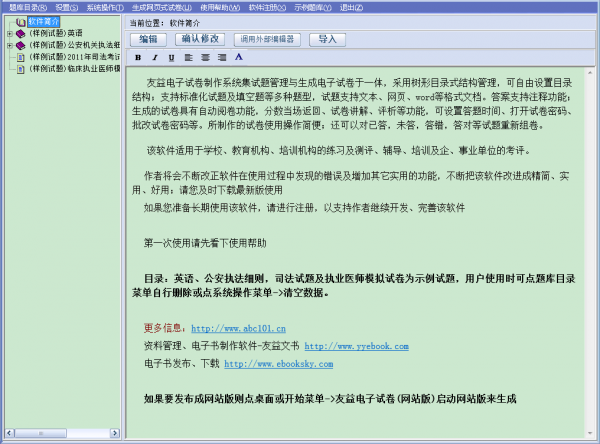Viewport: 600px width, 444px height.
Task: Click open-book icon beside 软件简介
Action: coord(21,22)
